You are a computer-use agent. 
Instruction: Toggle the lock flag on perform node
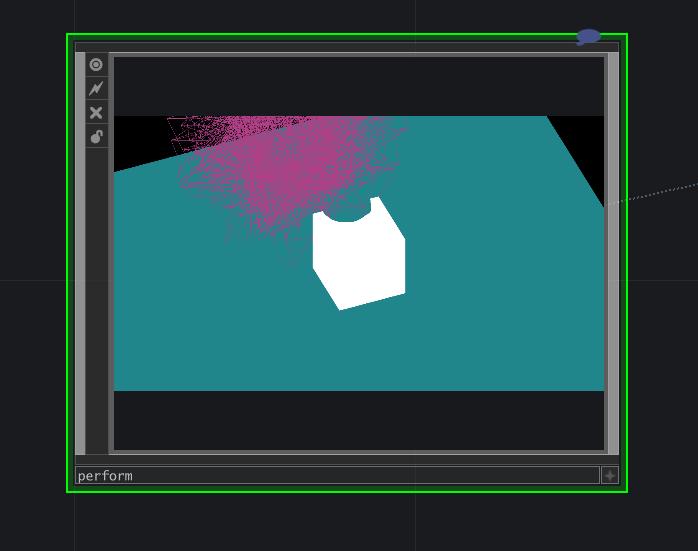tap(96, 136)
